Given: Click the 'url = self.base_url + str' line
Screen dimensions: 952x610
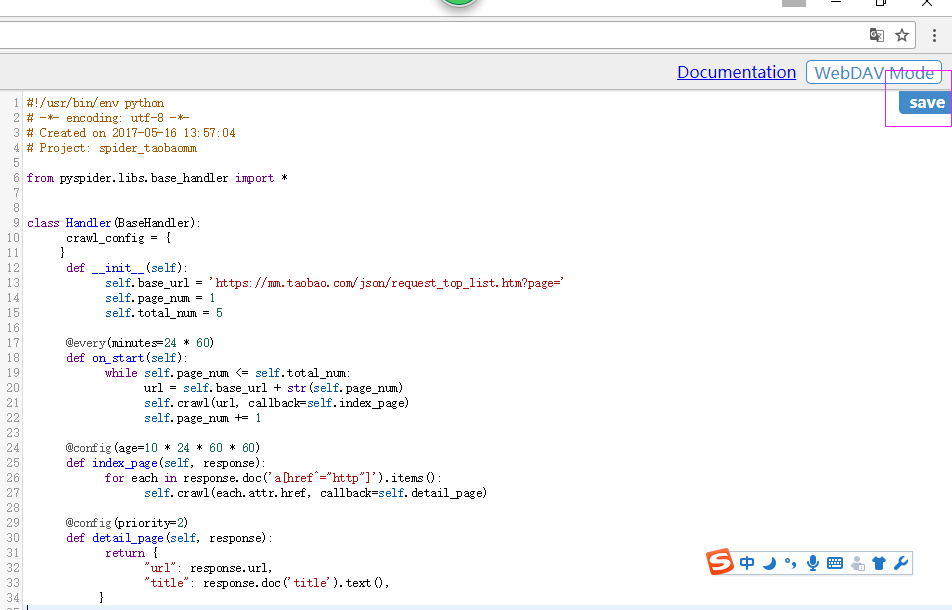Looking at the screenshot, I should [x=274, y=388].
